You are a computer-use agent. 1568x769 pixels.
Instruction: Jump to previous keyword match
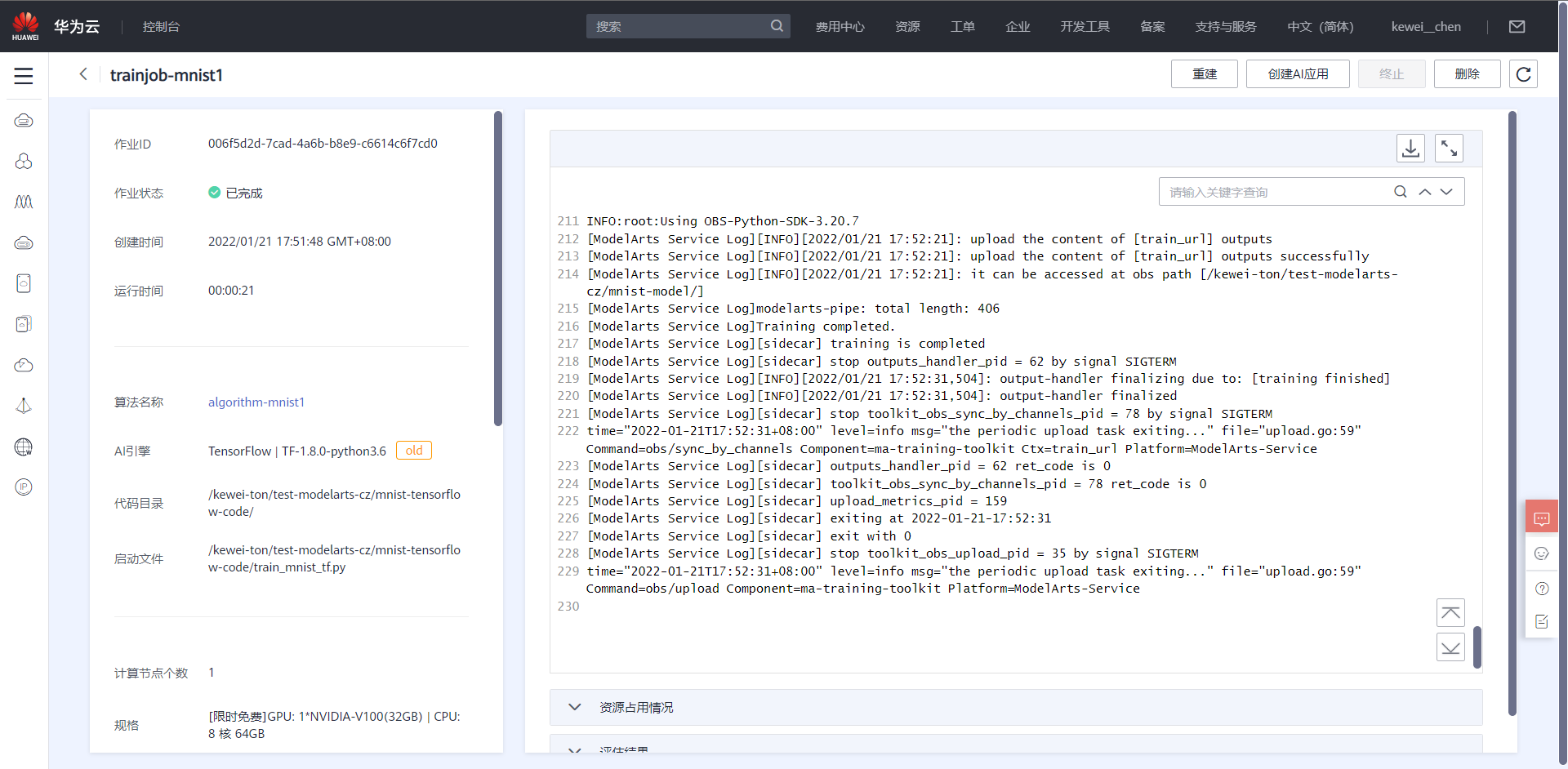(x=1424, y=192)
